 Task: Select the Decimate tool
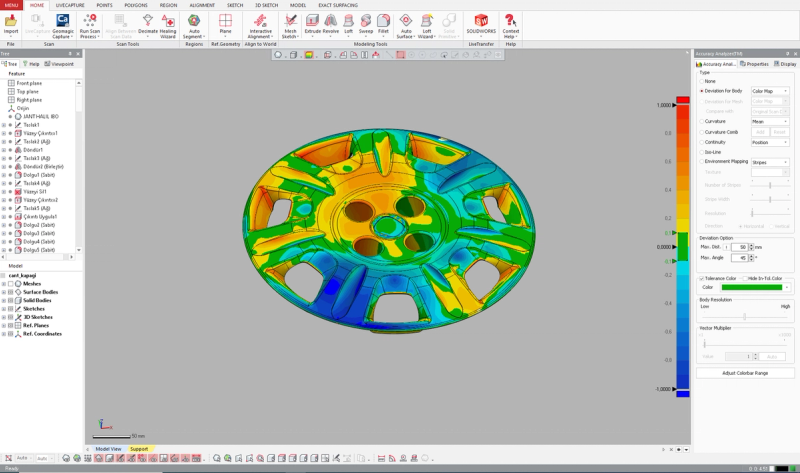pos(147,26)
